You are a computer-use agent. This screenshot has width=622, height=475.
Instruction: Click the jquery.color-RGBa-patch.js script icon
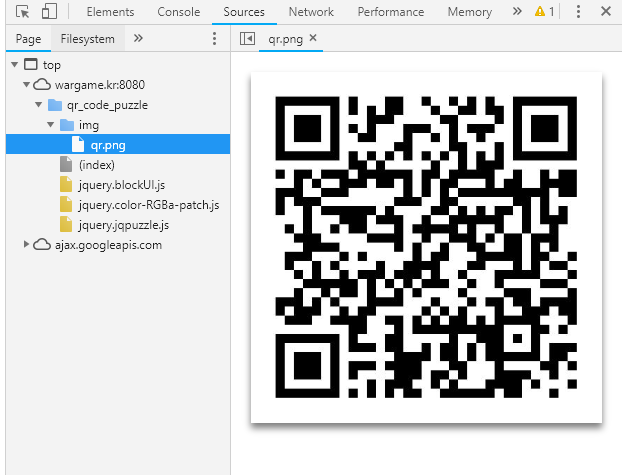[66, 204]
